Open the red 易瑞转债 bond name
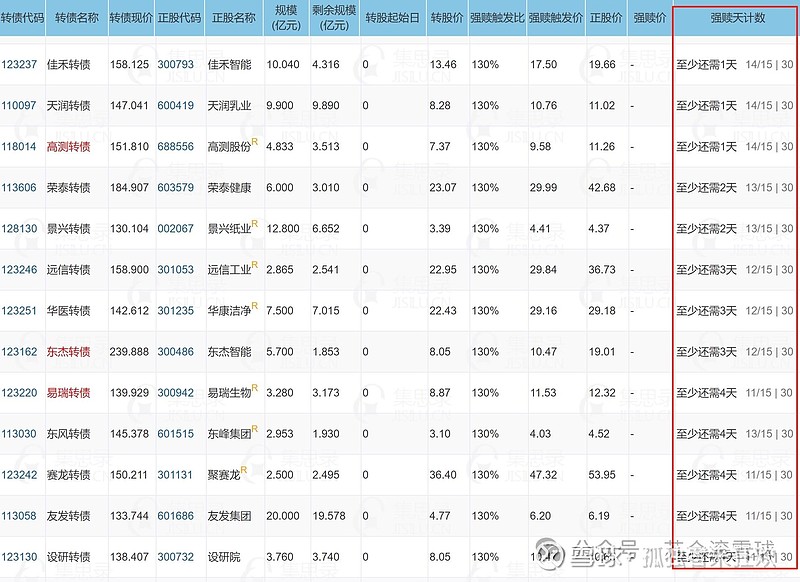 [x=68, y=393]
